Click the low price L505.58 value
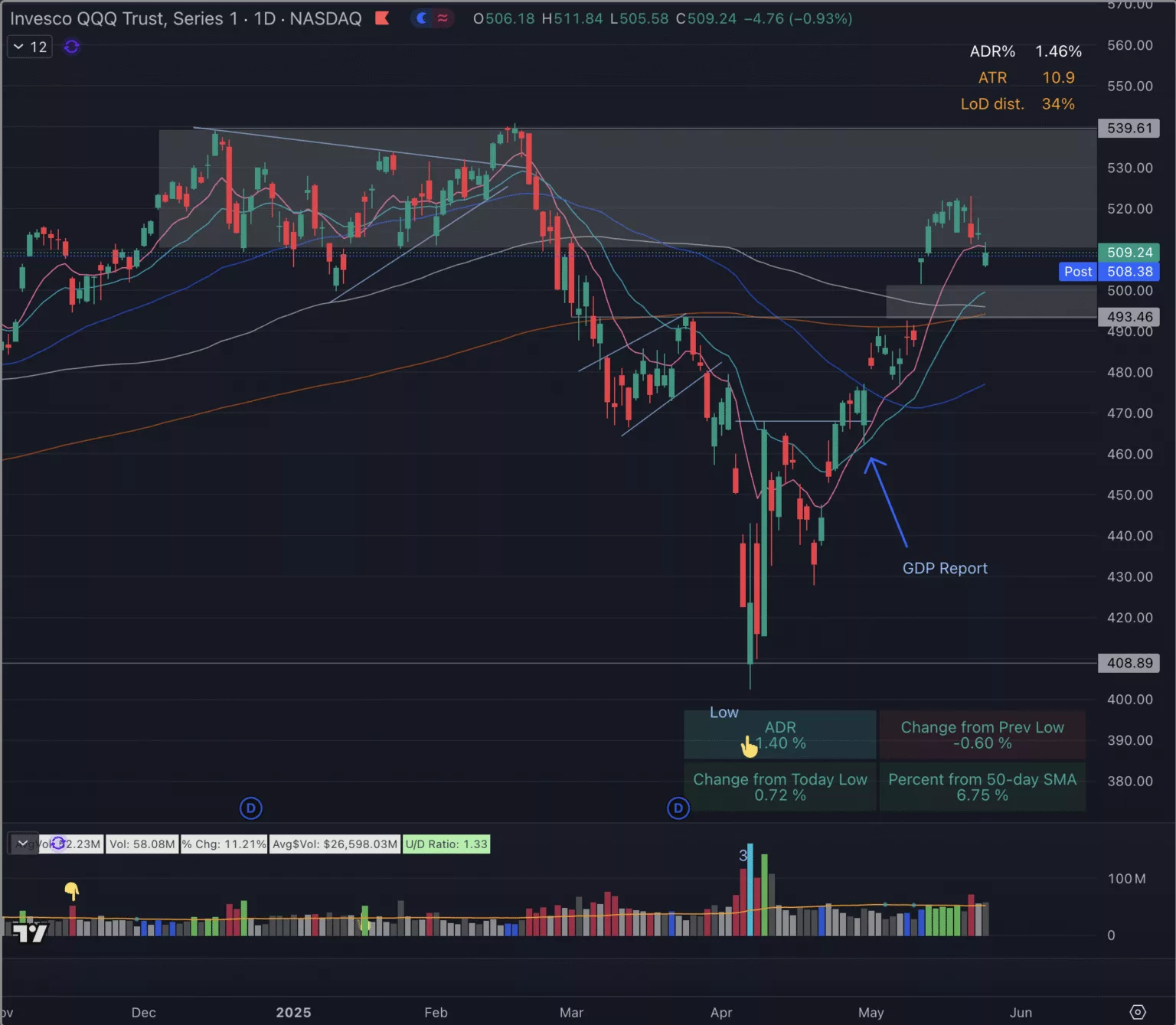The height and width of the screenshot is (1025, 1176). (x=639, y=18)
